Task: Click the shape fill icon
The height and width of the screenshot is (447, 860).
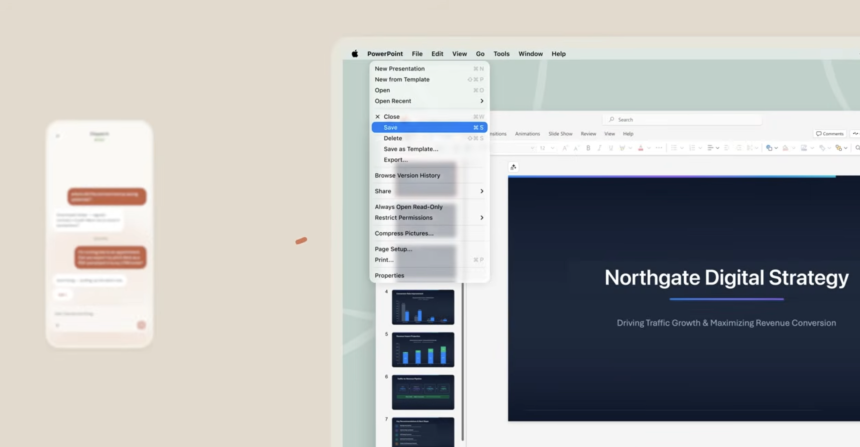Action: click(785, 148)
